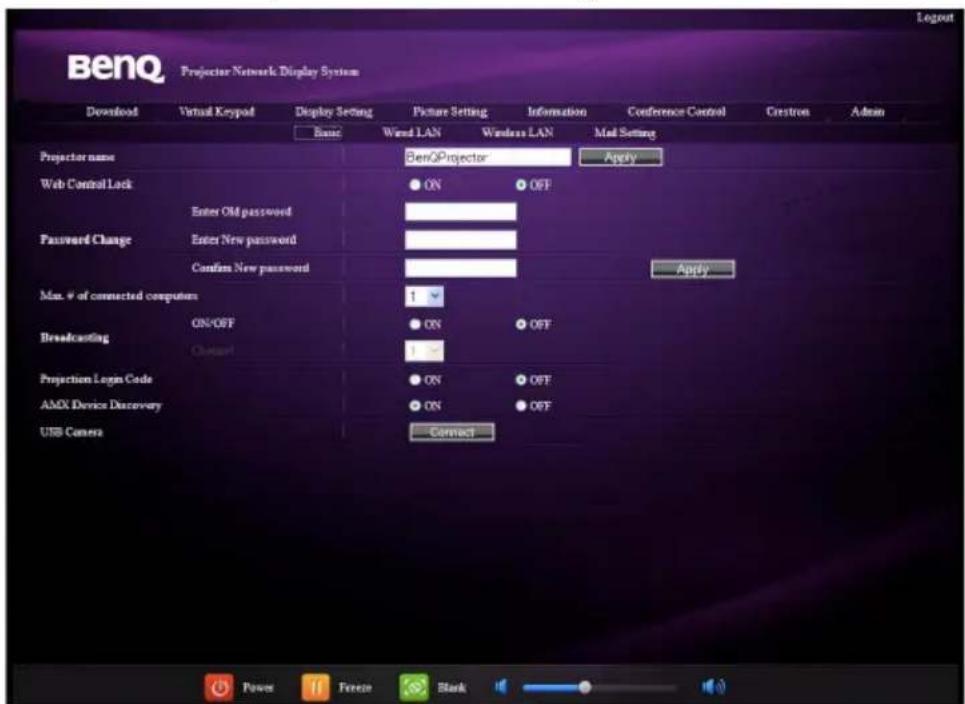The height and width of the screenshot is (704, 965).
Task: Click the volume slider handle
Action: coord(585,686)
